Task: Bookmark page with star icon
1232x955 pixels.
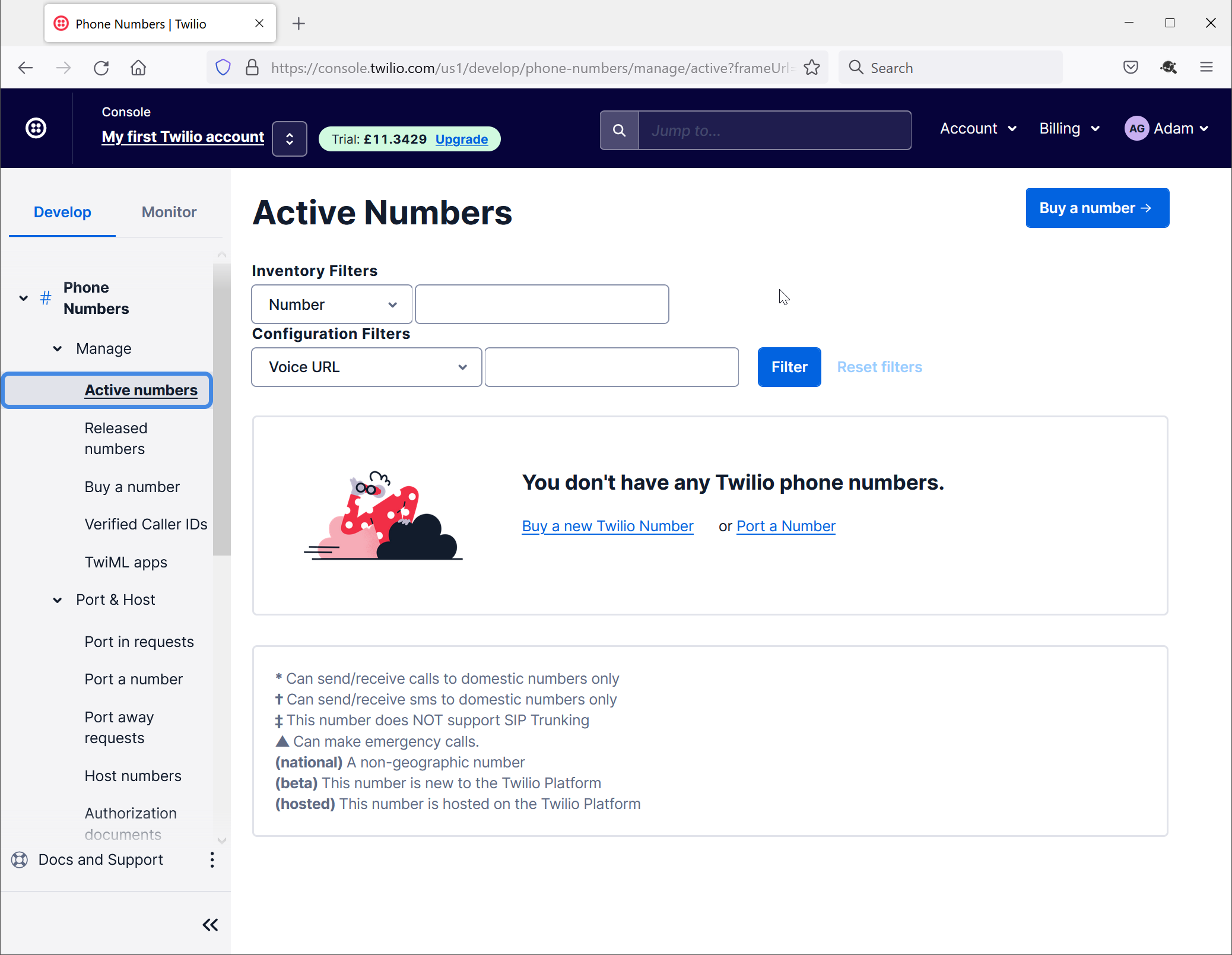Action: [x=812, y=68]
